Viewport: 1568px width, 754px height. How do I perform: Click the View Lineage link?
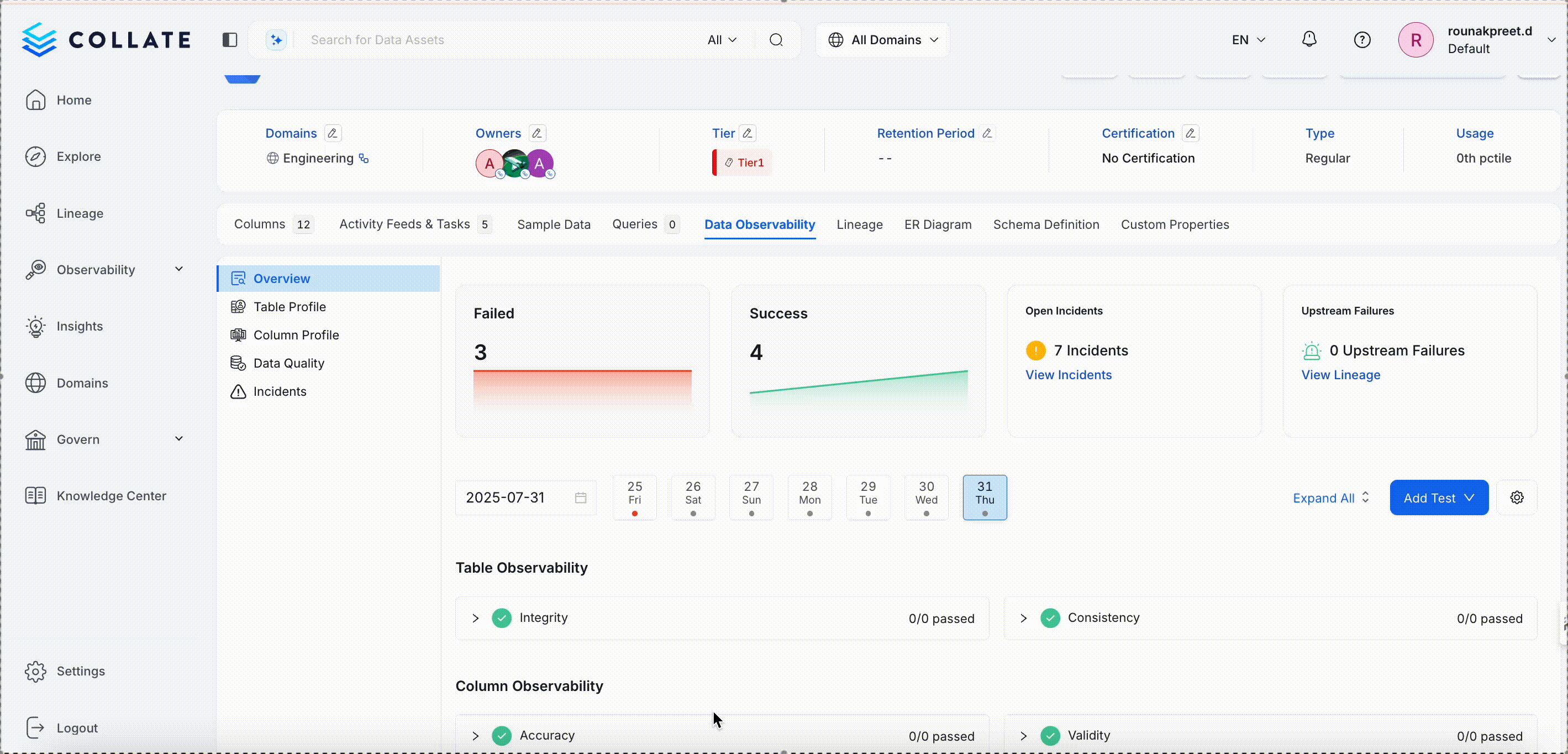click(x=1340, y=375)
